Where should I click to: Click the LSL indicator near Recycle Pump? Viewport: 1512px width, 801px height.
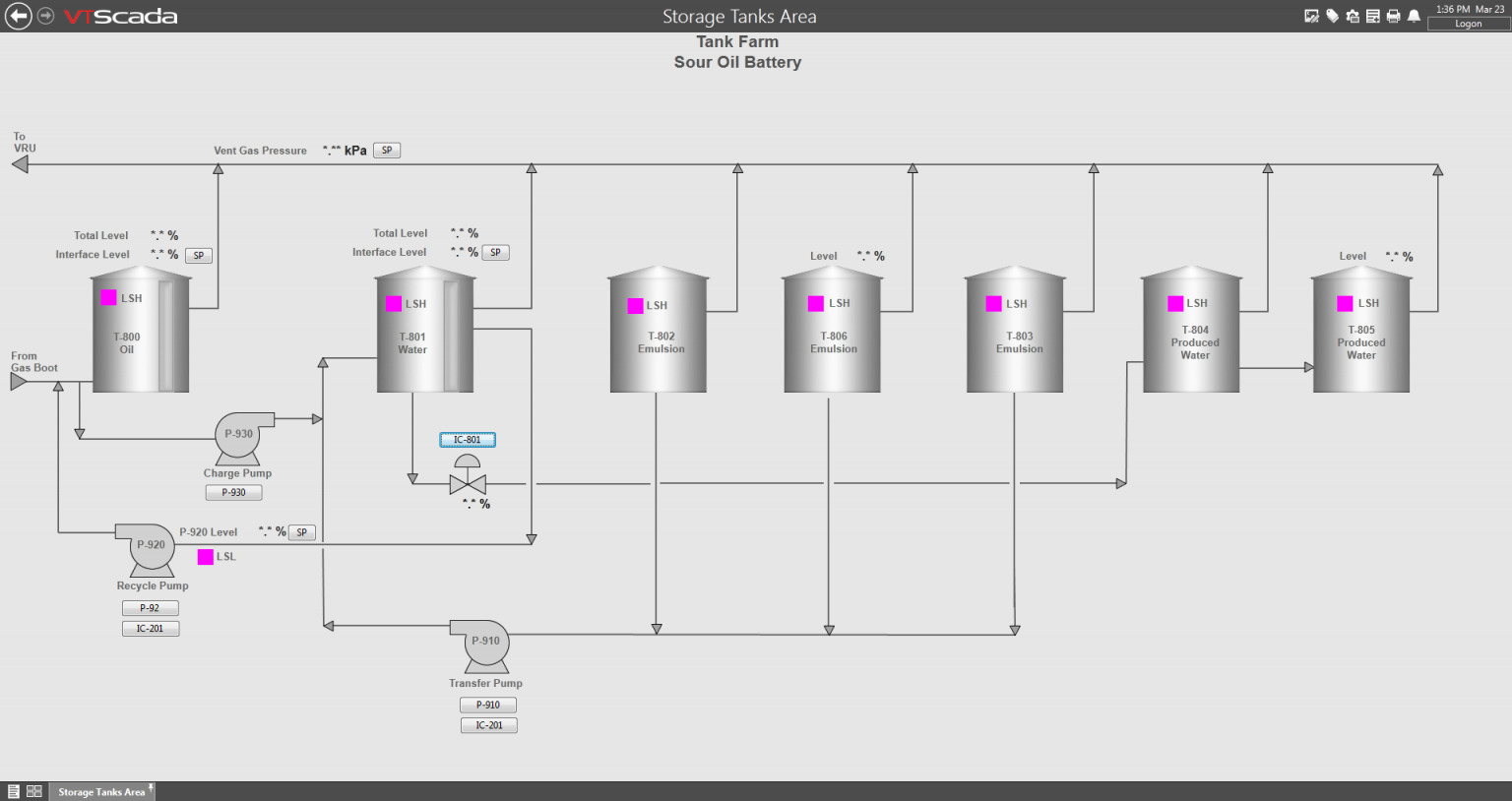pos(206,556)
